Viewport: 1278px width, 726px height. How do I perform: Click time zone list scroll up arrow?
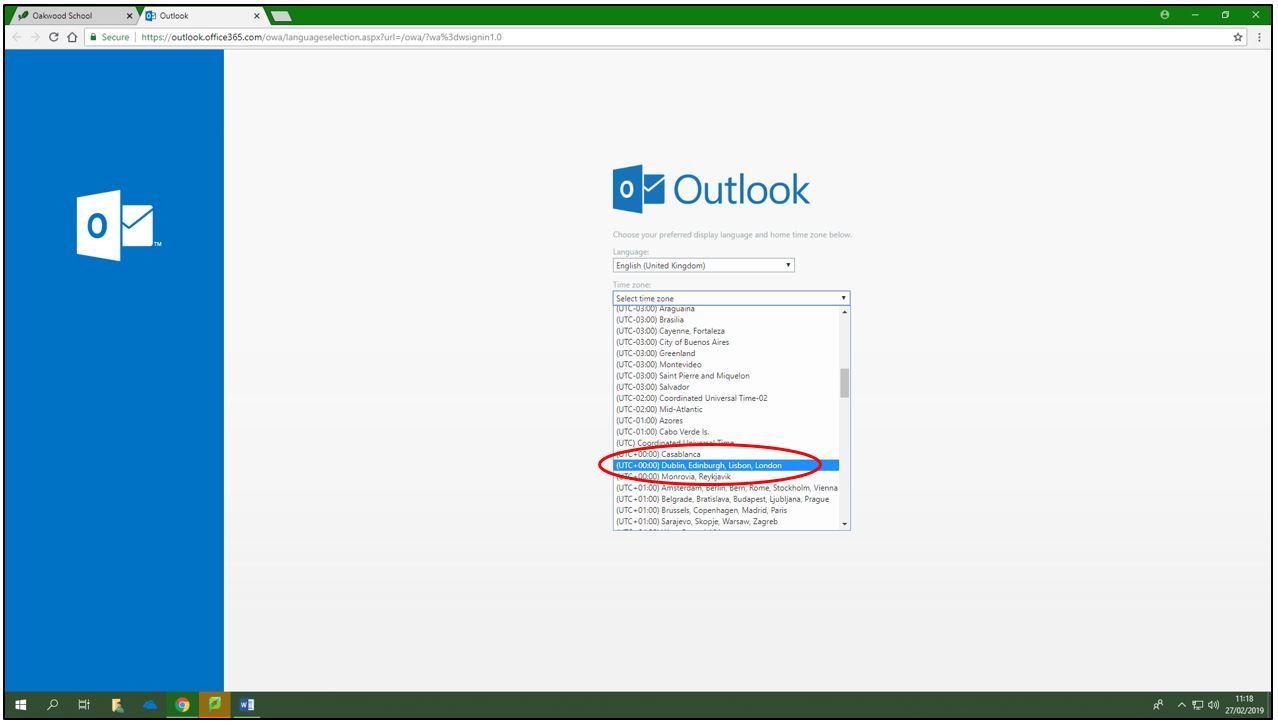click(845, 312)
